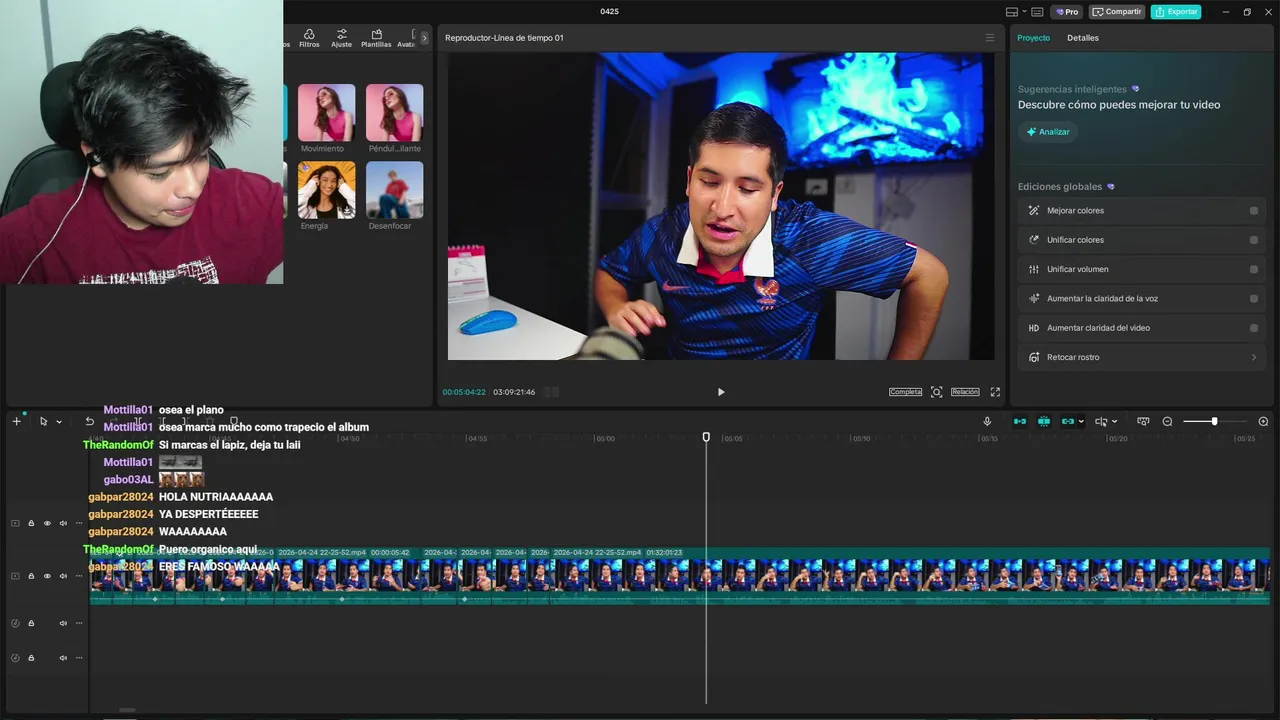This screenshot has height=720, width=1280.
Task: Expand the Retocar rostro chevron
Action: 1254,357
